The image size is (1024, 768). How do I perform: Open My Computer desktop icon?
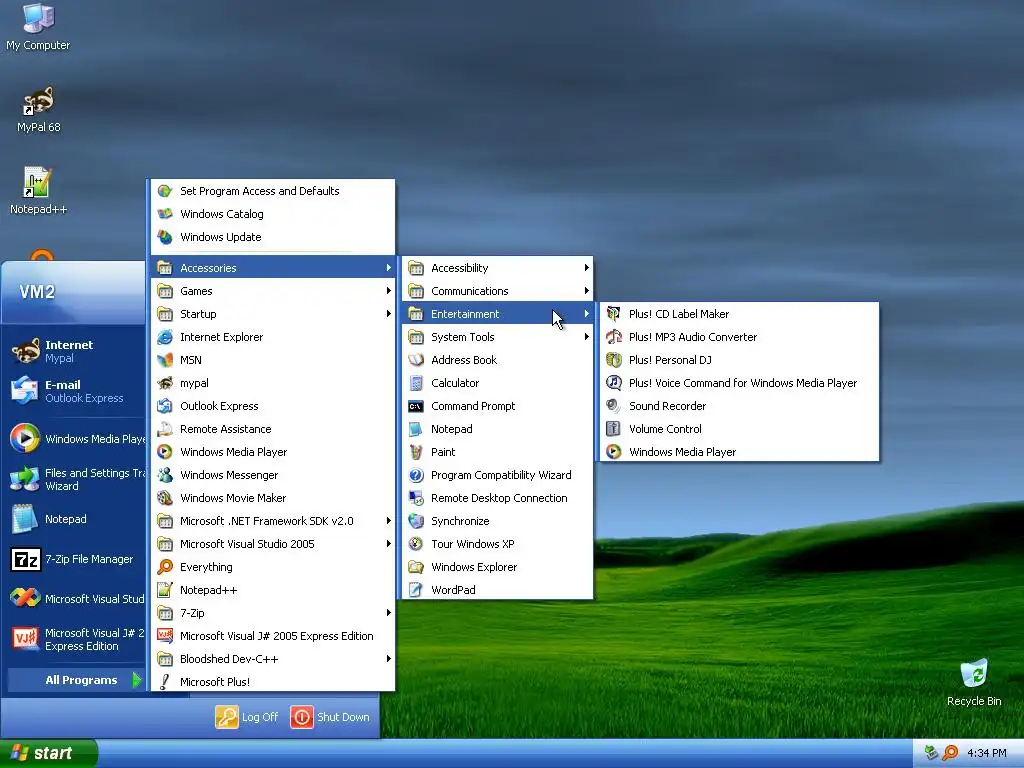click(38, 18)
